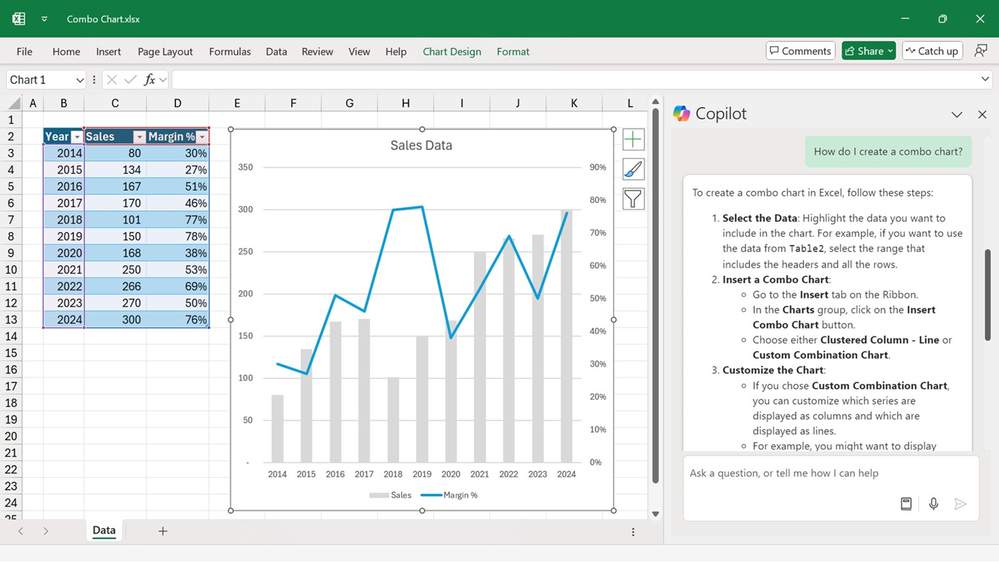The width and height of the screenshot is (999, 562).
Task: Click the Select All corner triangle
Action: click(x=14, y=103)
